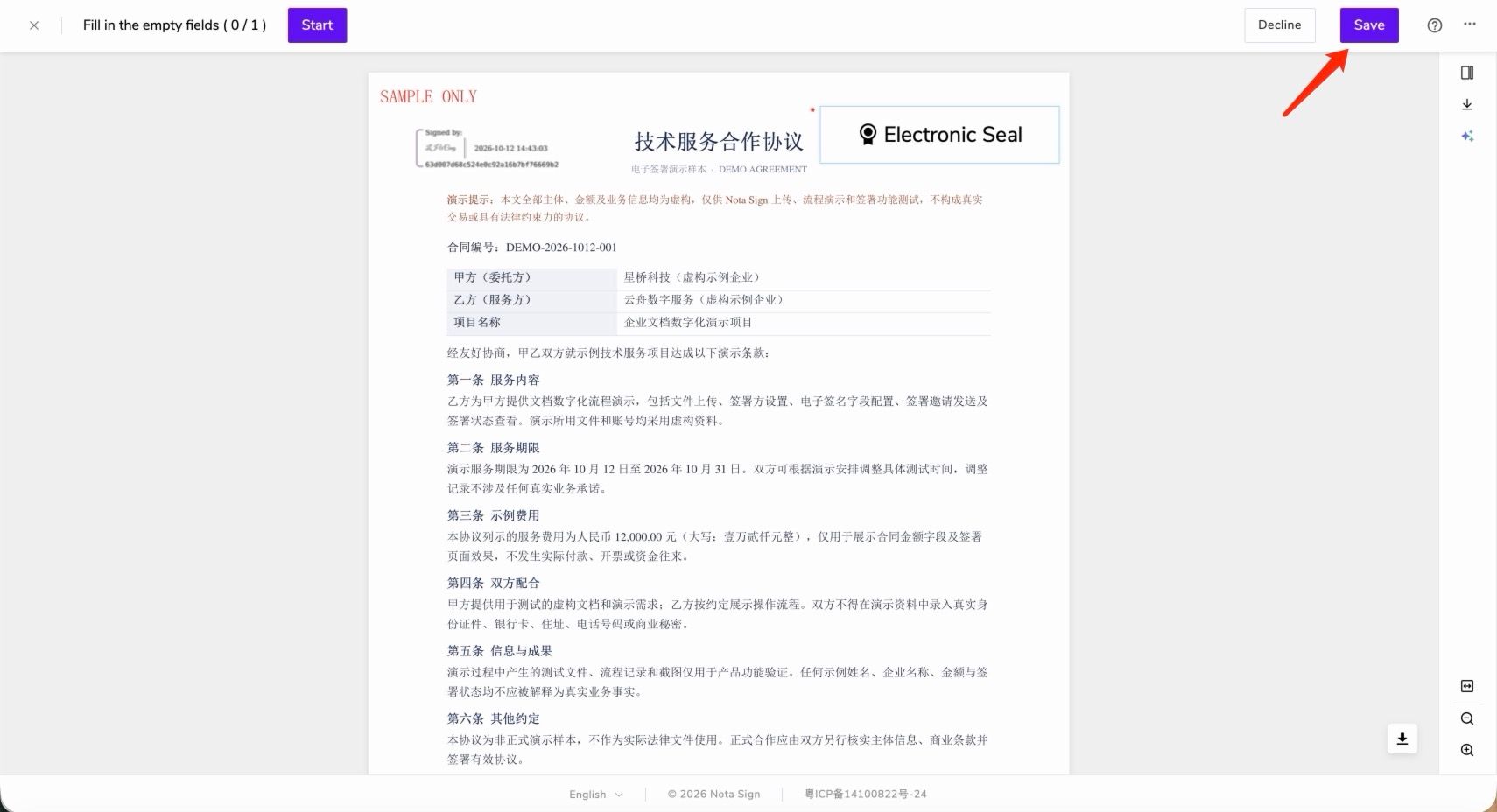Zoom out using the minus magnifier
The width and height of the screenshot is (1497, 812).
tap(1467, 718)
